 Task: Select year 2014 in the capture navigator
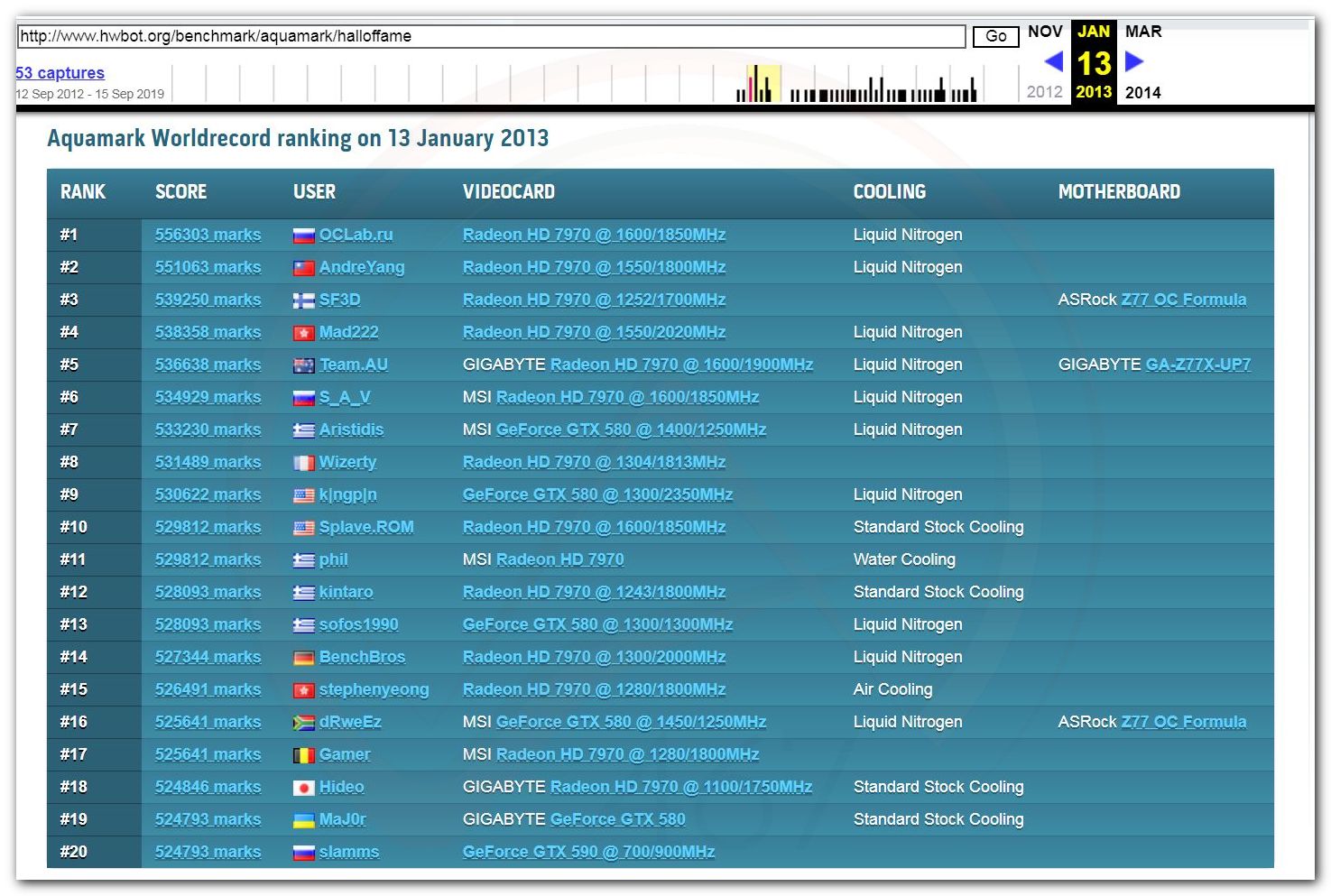pyautogui.click(x=1143, y=92)
